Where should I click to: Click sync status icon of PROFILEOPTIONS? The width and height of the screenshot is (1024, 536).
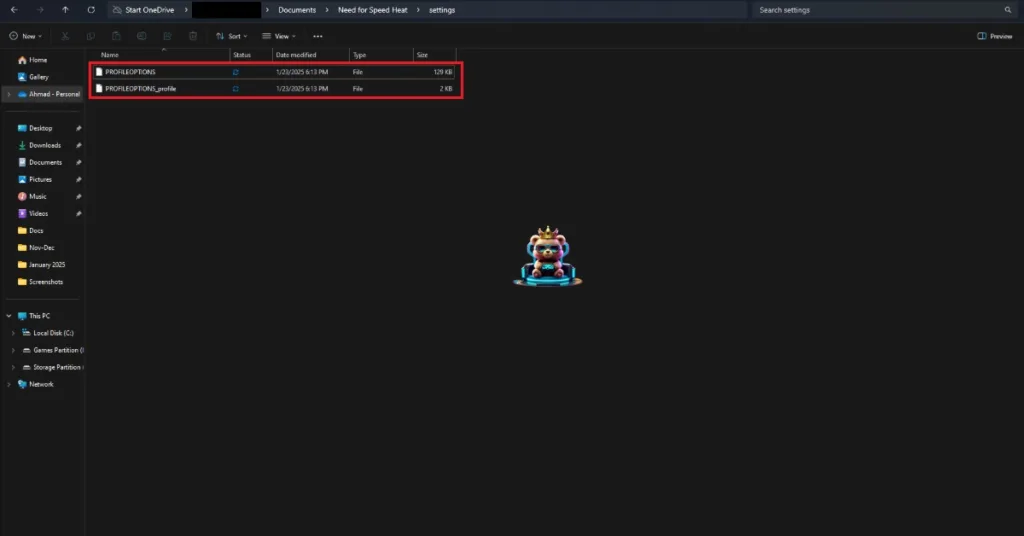[x=235, y=72]
